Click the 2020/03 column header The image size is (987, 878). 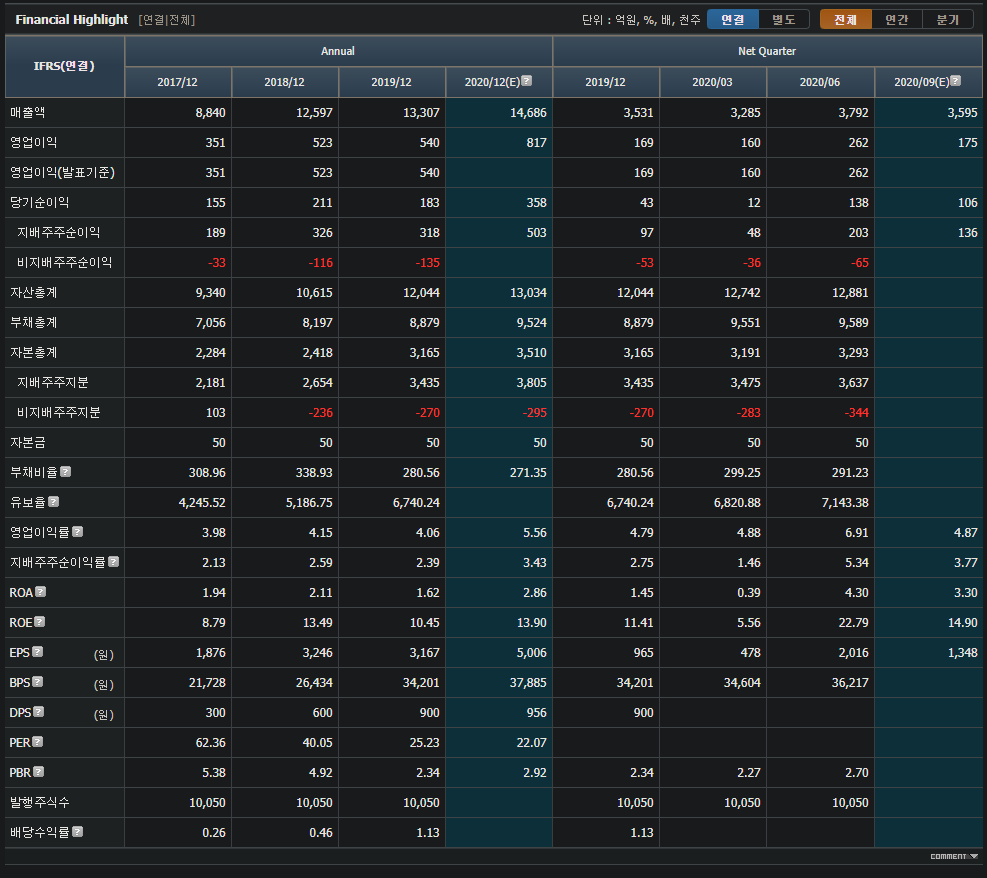(x=713, y=82)
